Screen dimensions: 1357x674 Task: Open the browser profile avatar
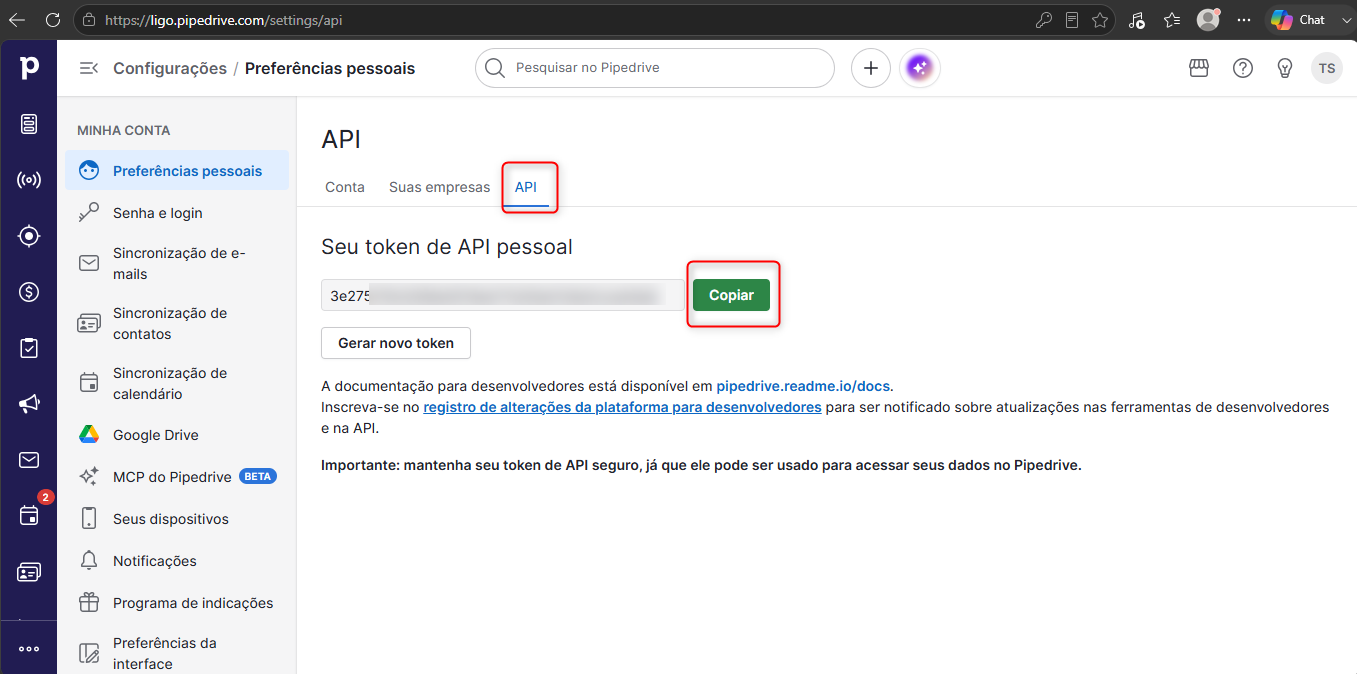[x=1208, y=20]
